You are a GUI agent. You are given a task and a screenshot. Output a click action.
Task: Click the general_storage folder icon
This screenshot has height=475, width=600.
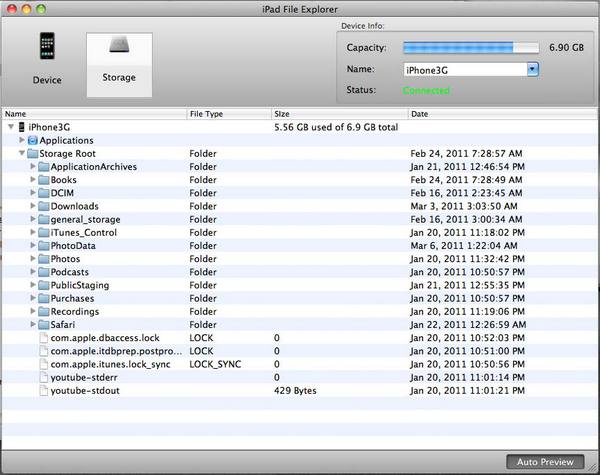coord(44,219)
